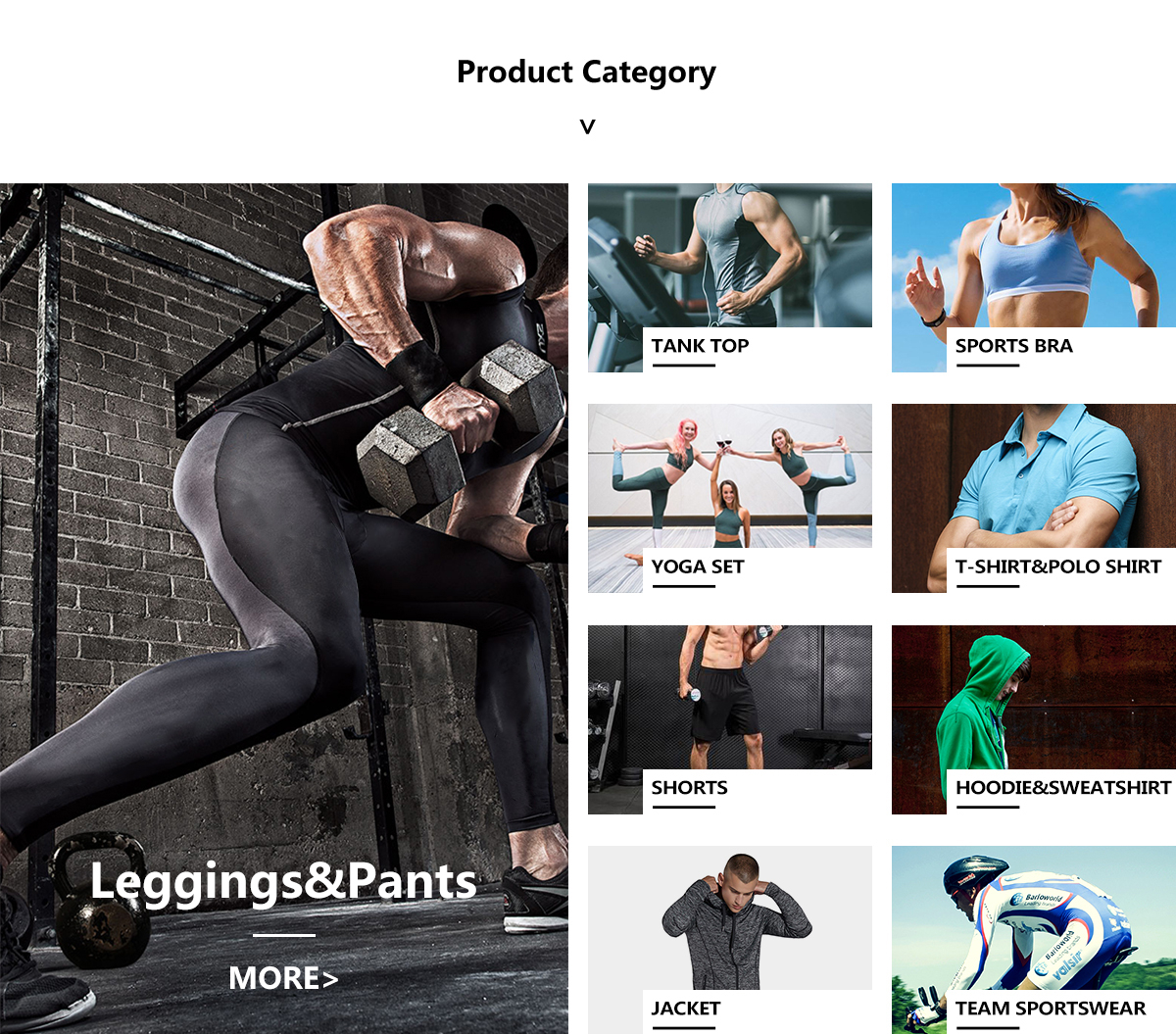Open the SPORTS BRA category label
The image size is (1176, 1034).
click(x=1013, y=345)
